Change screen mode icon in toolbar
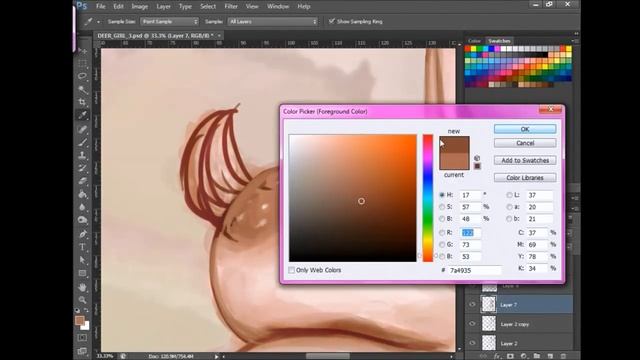Image resolution: width=640 pixels, height=360 pixels. [83, 351]
